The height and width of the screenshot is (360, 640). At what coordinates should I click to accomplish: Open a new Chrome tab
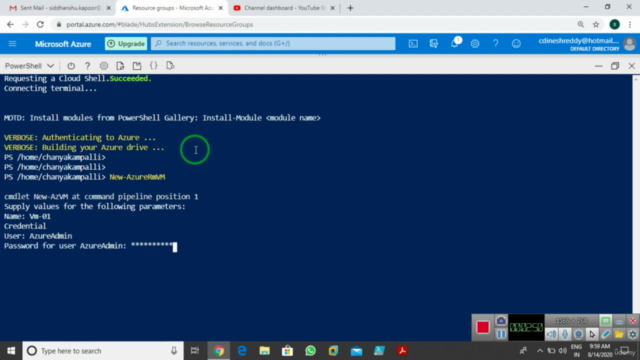coord(350,8)
